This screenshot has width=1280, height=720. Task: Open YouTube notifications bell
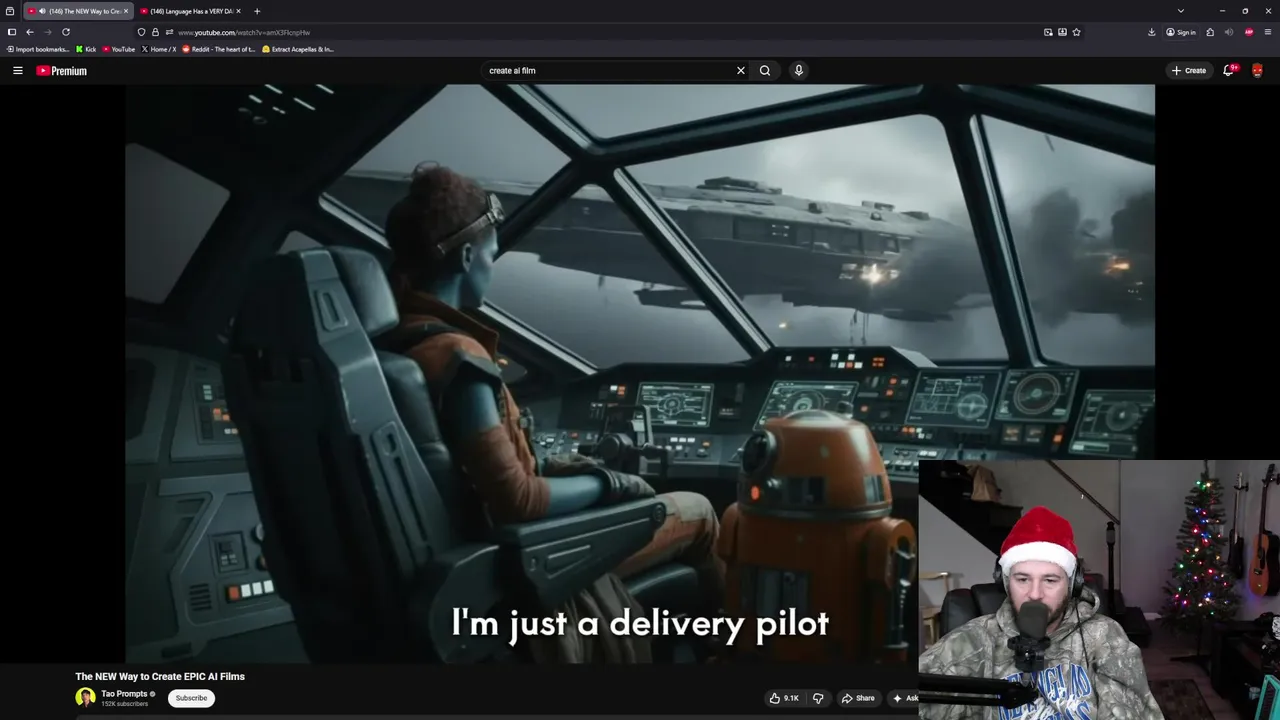coord(1229,70)
